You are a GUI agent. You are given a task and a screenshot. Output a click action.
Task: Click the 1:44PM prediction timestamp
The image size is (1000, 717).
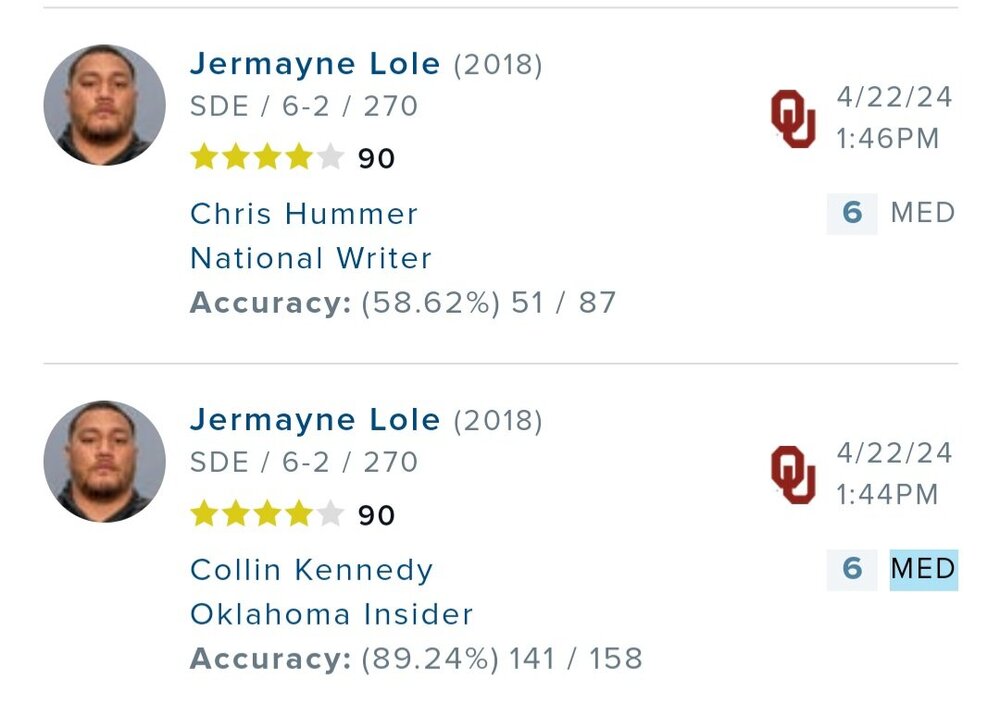[x=888, y=494]
